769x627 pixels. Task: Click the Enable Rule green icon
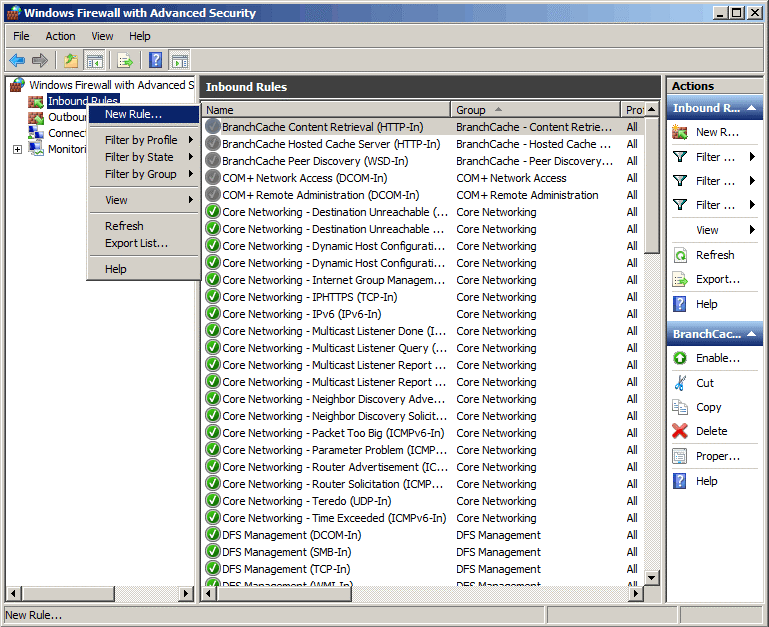pos(680,358)
